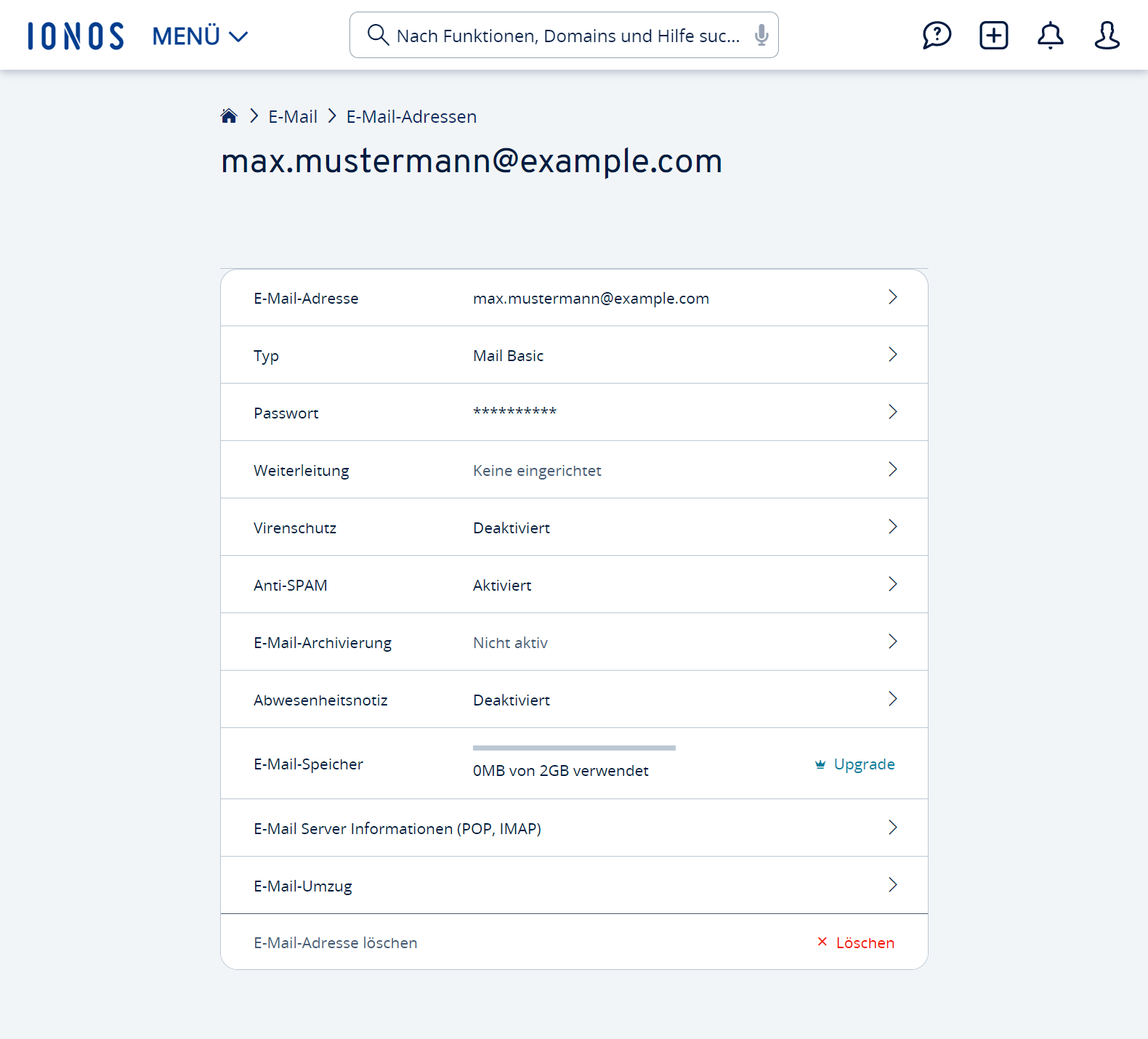Click the Upgrade link for E-Mail-Speicher
1148x1039 pixels.
tap(864, 764)
